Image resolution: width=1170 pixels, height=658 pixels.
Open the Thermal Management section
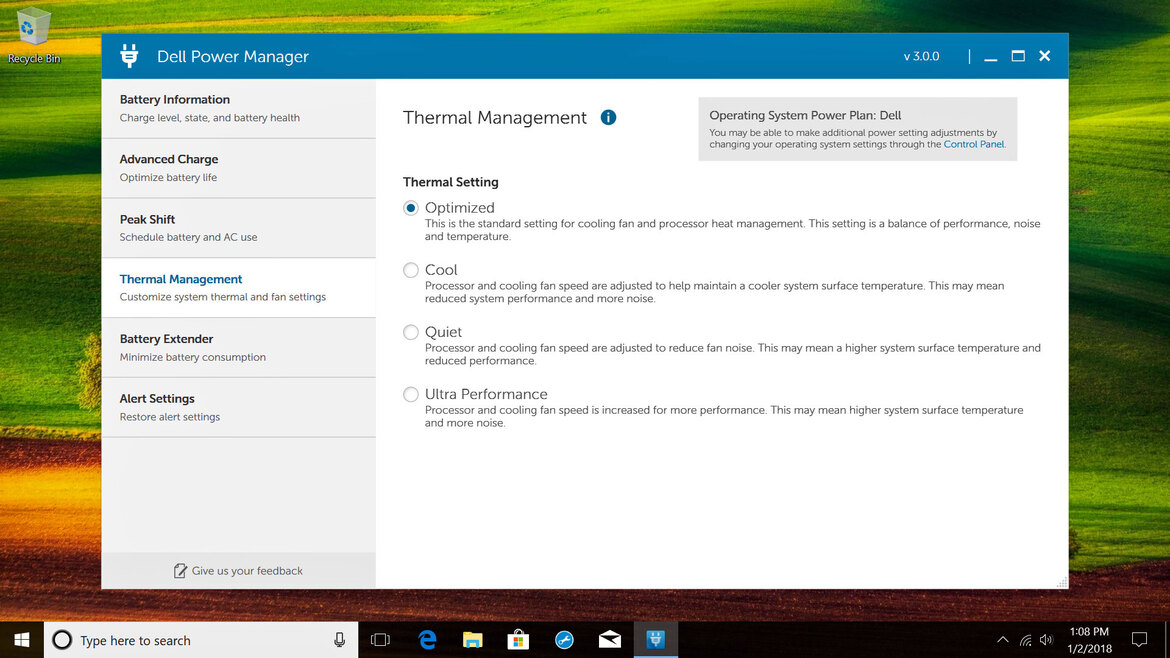click(239, 287)
